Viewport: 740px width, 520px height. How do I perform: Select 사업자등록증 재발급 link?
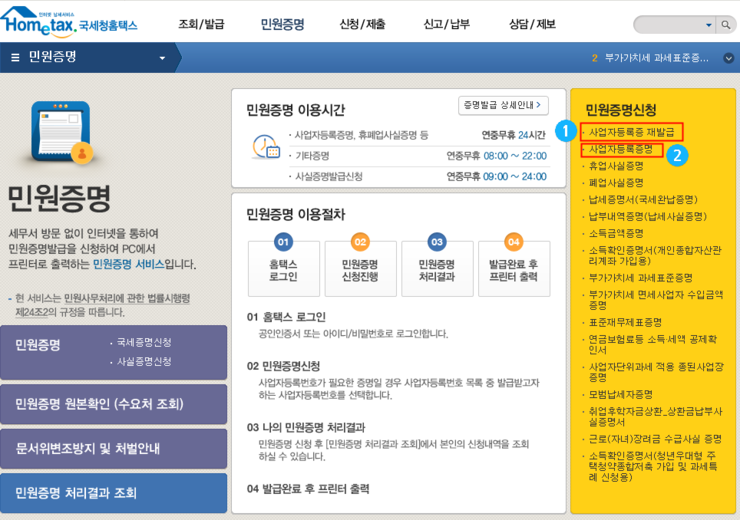coord(631,132)
